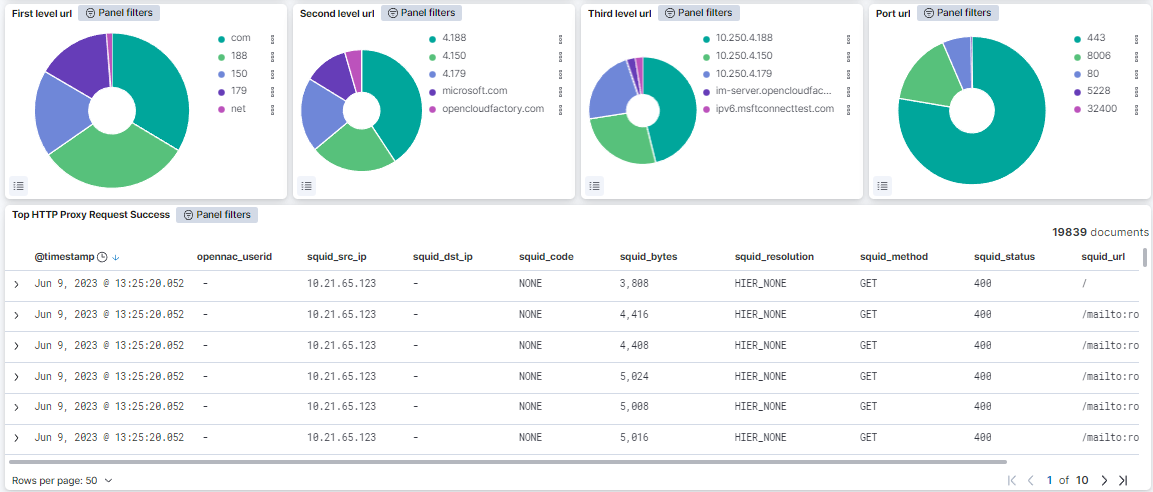This screenshot has height=492, width=1153.
Task: Go to next page of table results
Action: [x=1104, y=480]
